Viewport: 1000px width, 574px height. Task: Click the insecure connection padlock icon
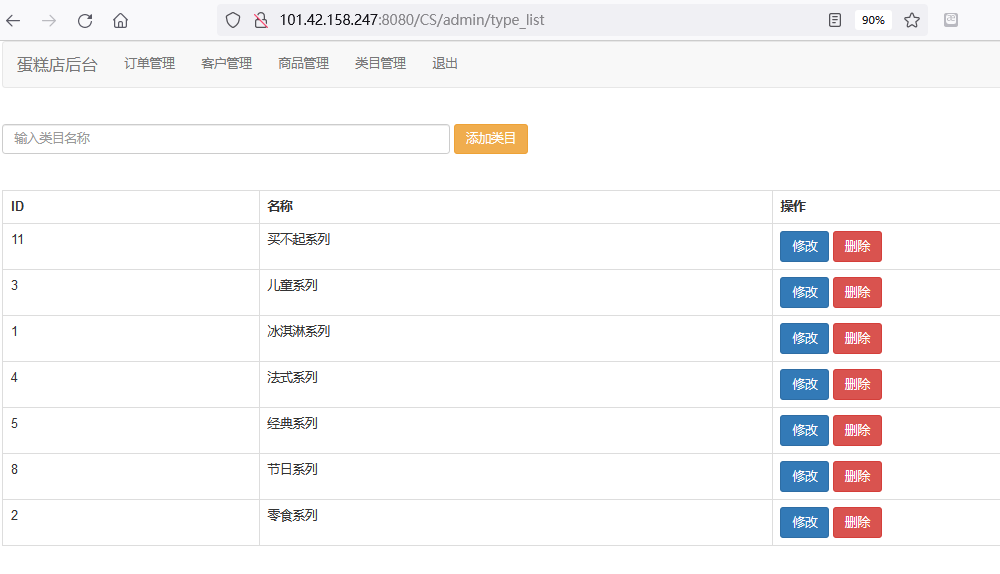click(260, 20)
